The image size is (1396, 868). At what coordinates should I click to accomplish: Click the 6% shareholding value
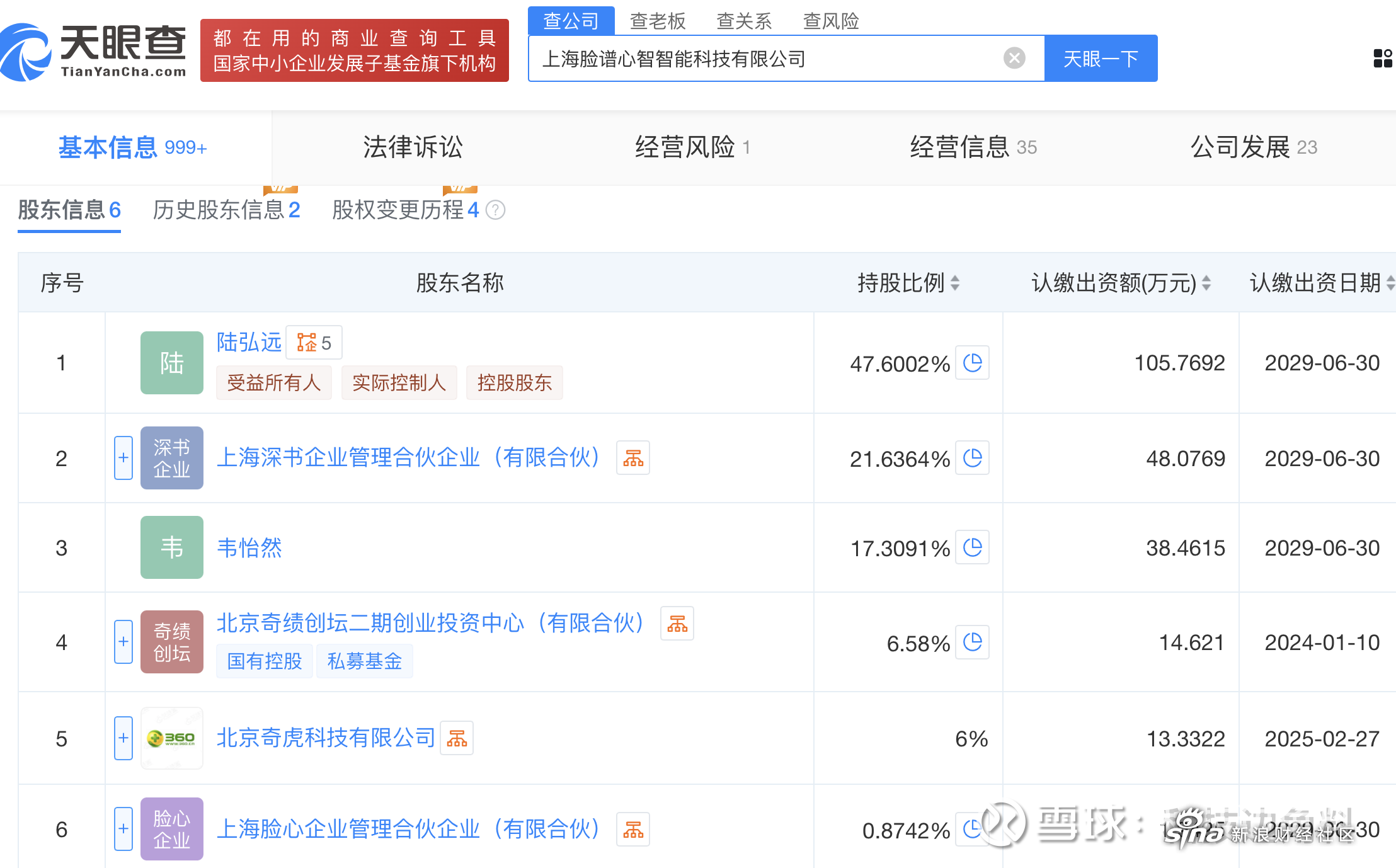point(971,738)
